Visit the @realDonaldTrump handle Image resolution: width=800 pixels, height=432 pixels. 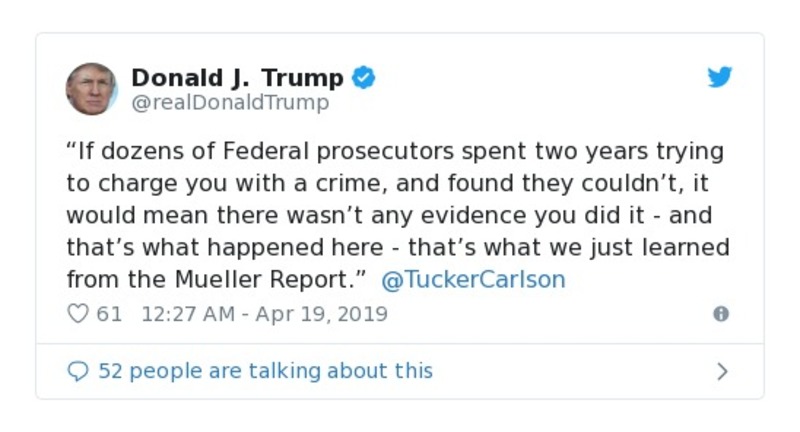(x=230, y=102)
